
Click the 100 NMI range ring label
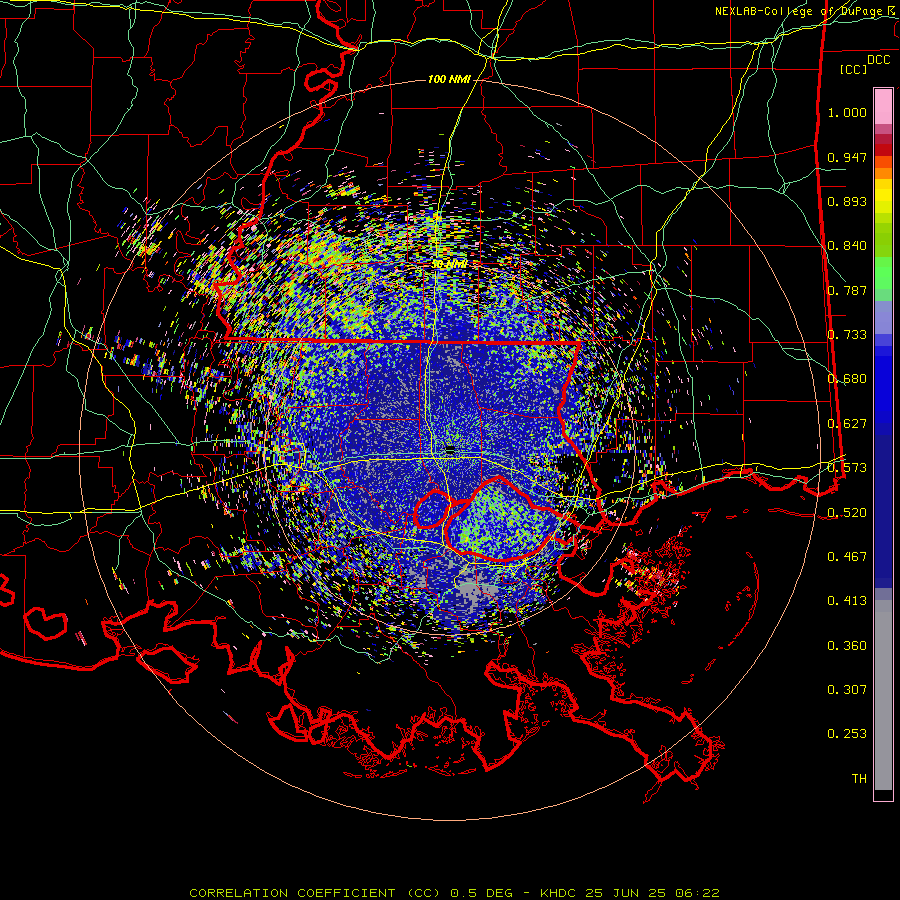[x=449, y=79]
